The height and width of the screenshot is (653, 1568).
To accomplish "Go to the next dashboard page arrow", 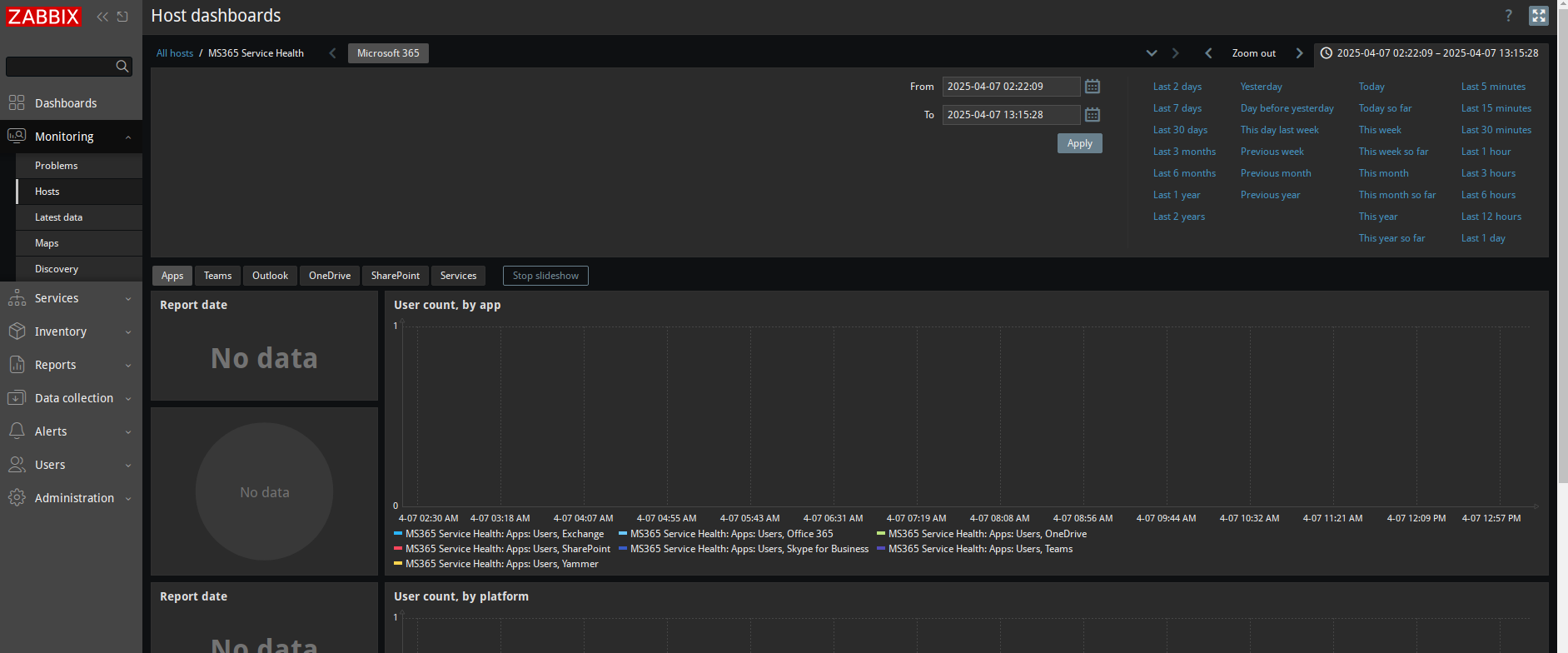I will [1176, 53].
